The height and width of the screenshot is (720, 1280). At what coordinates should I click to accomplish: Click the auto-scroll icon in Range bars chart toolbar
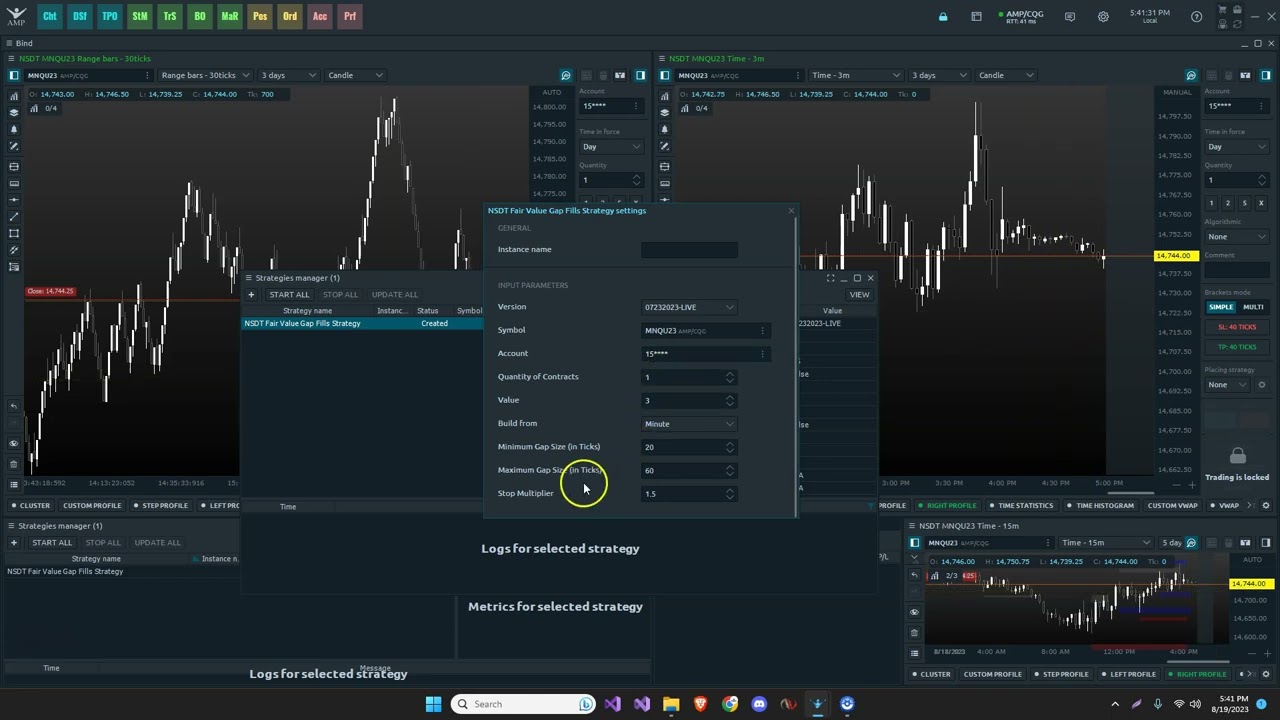566,75
